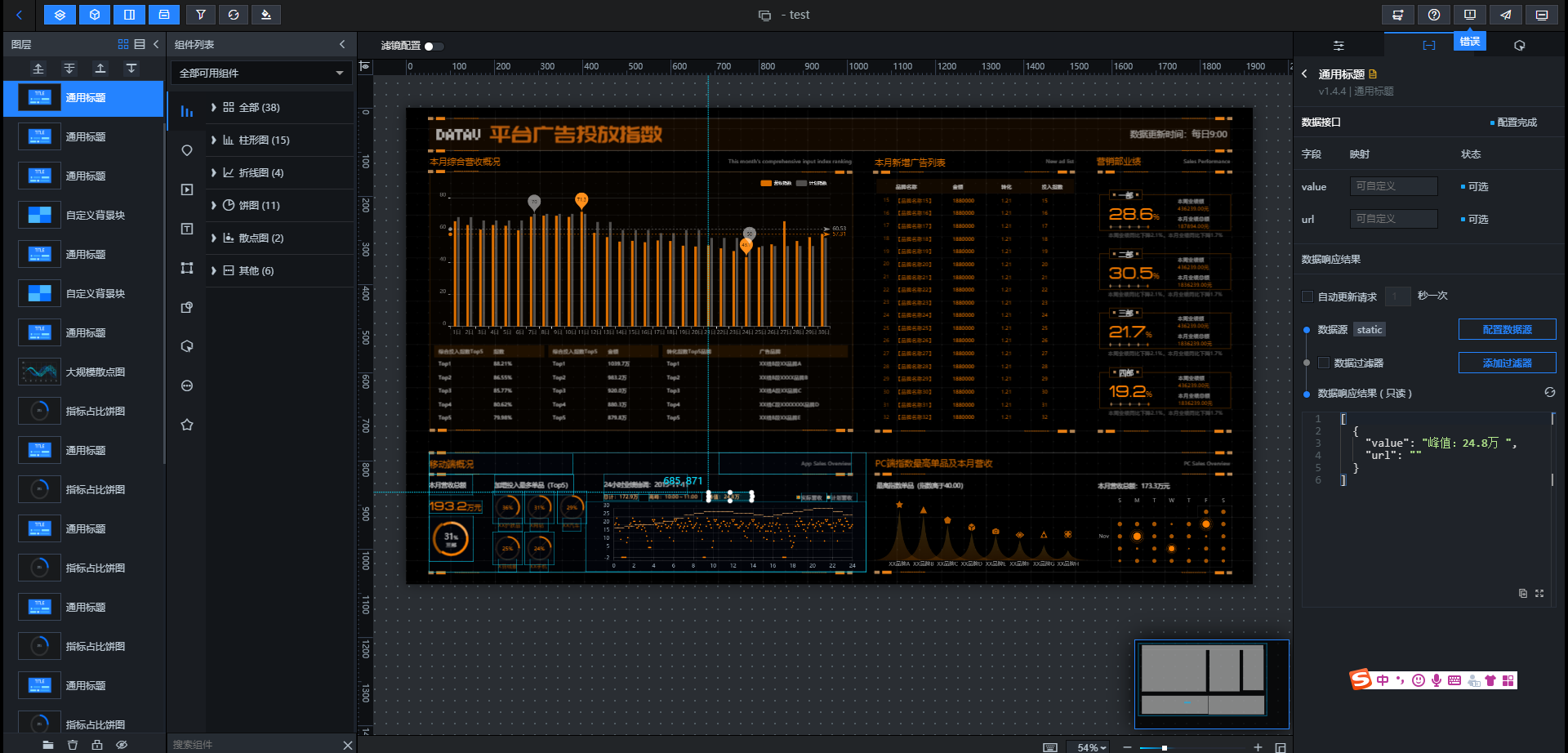Click 添加过滤器 button

pos(1508,363)
